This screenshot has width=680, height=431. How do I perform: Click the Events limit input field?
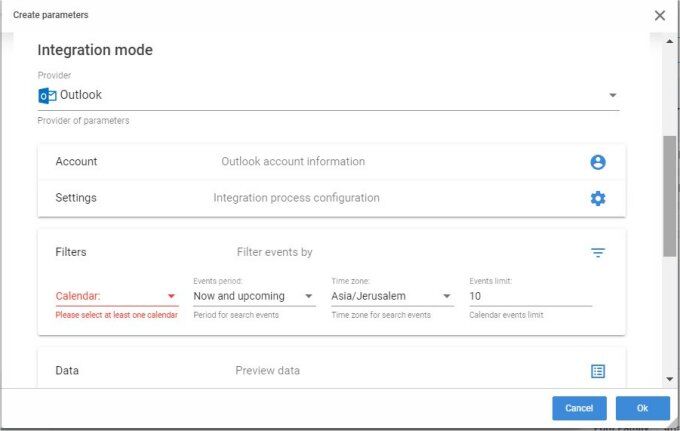pyautogui.click(x=530, y=296)
